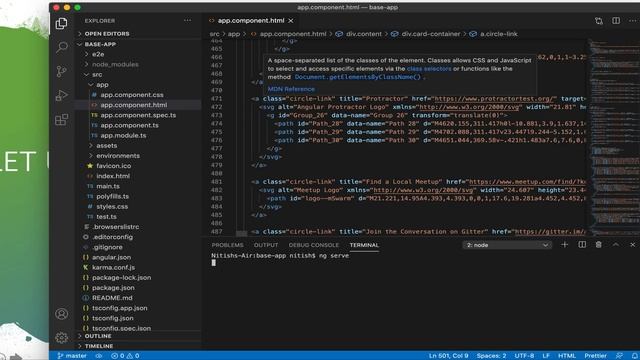Create a new terminal with plus icon
The width and height of the screenshot is (640, 360).
coord(564,244)
